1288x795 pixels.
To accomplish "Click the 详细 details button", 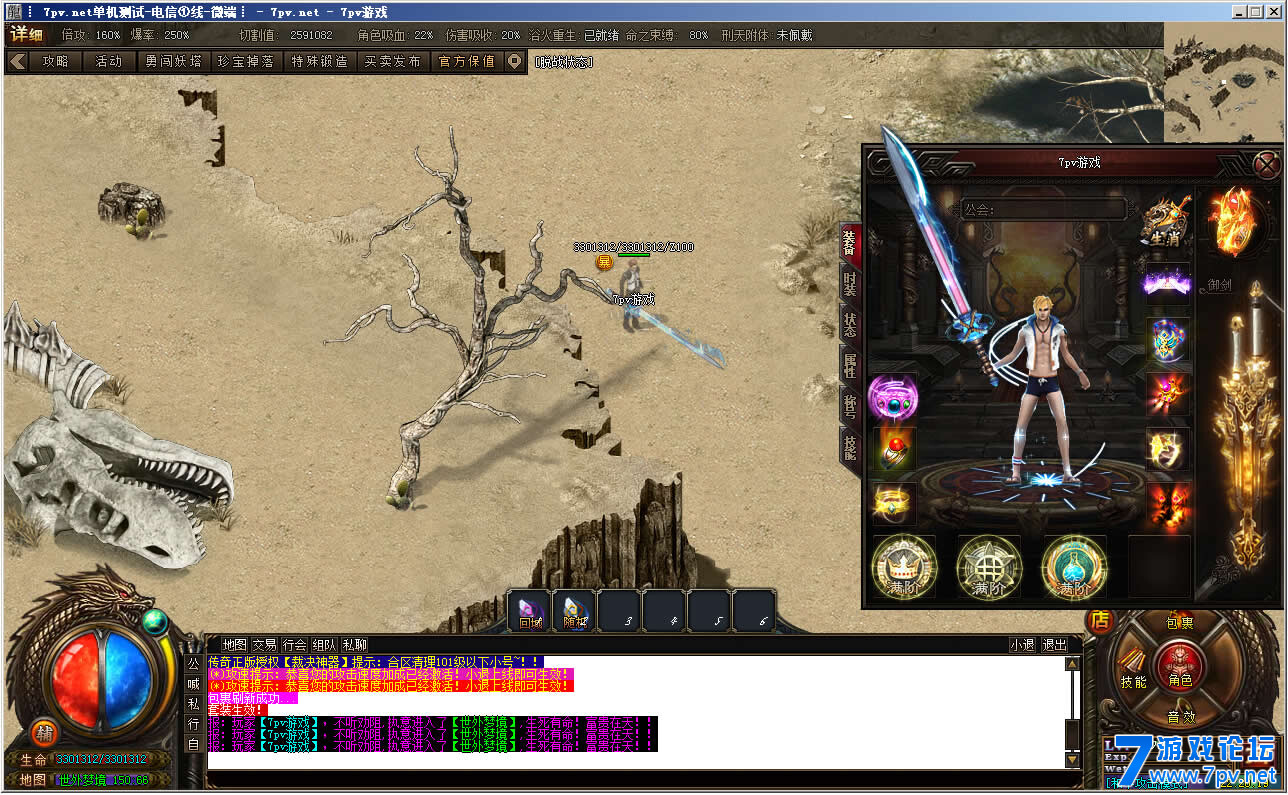I will pyautogui.click(x=27, y=34).
